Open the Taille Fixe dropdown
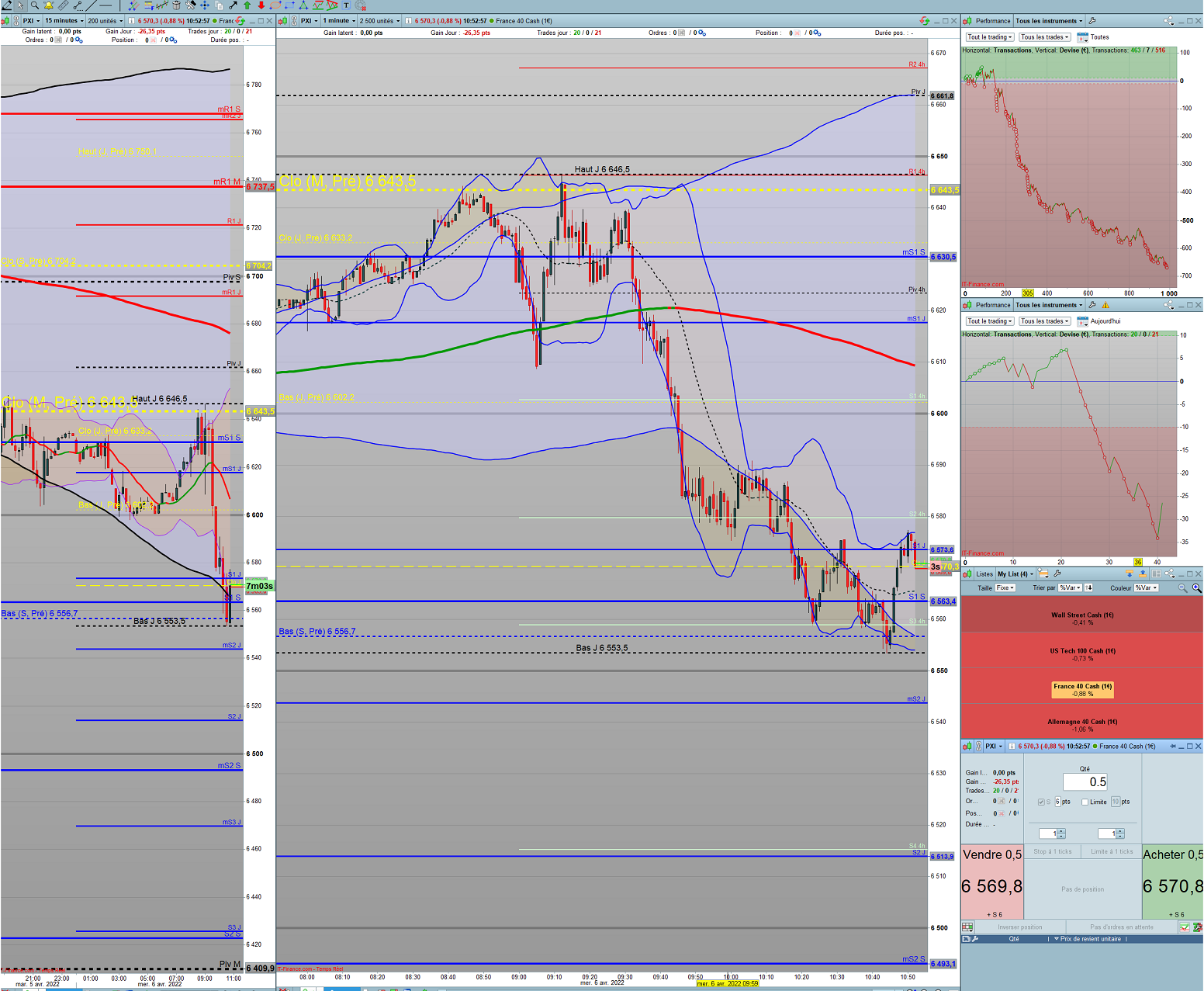 point(1005,587)
